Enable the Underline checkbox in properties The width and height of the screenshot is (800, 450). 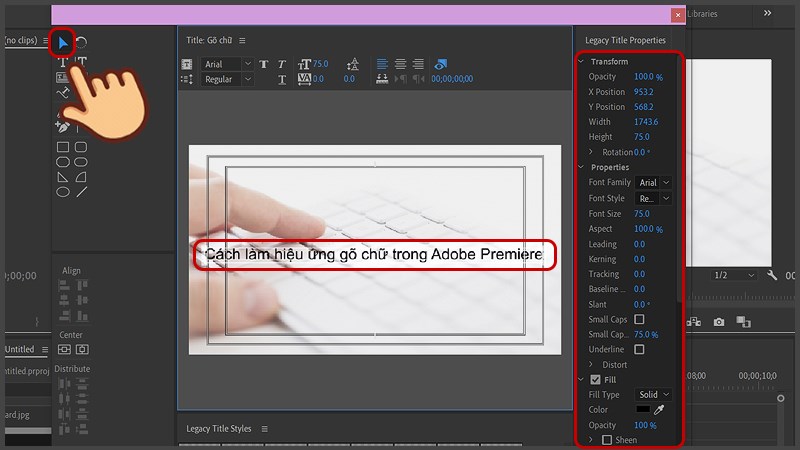(639, 349)
